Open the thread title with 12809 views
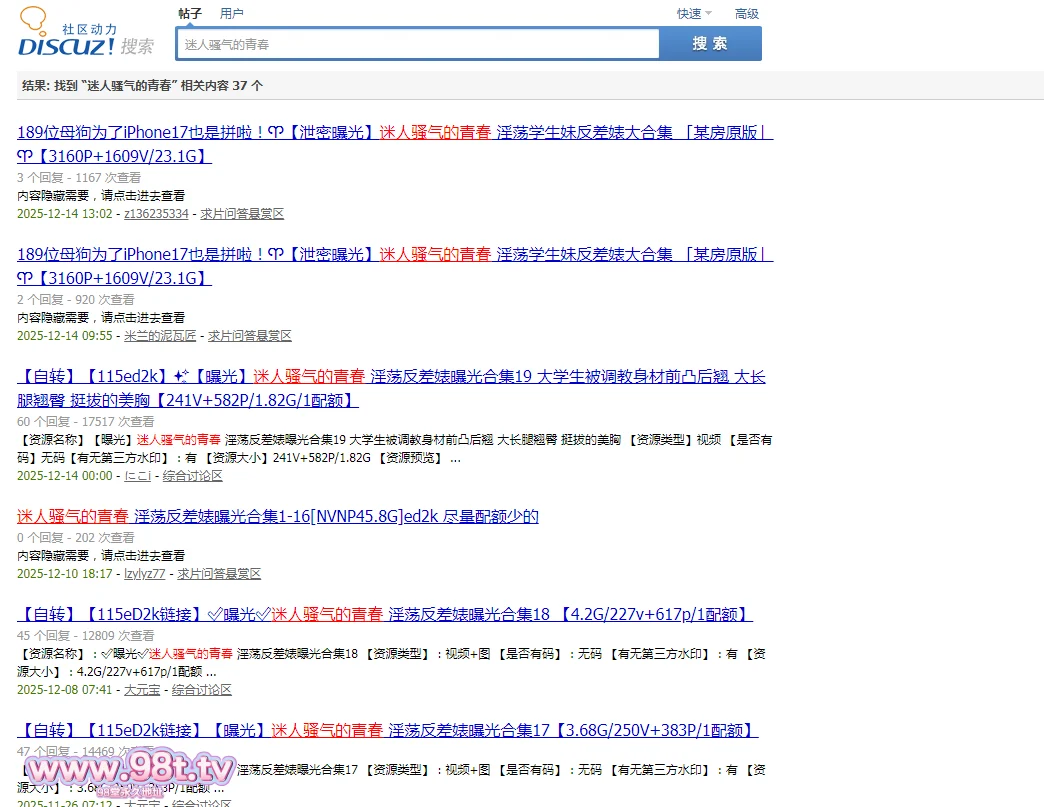The width and height of the screenshot is (1044, 807). [x=384, y=615]
